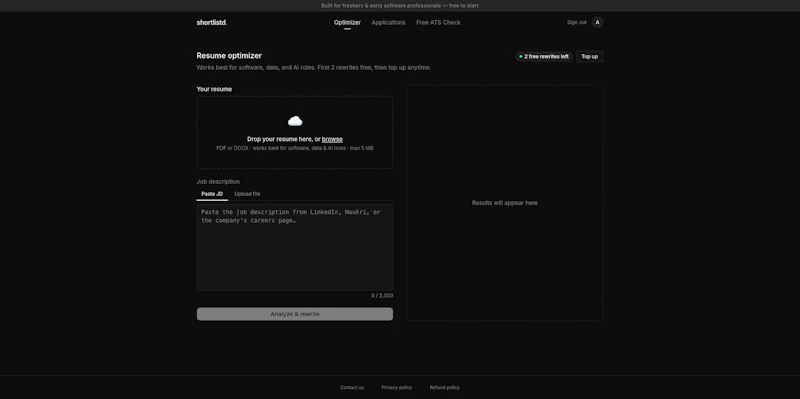Open the Refund policy link
The width and height of the screenshot is (800, 399).
point(444,388)
